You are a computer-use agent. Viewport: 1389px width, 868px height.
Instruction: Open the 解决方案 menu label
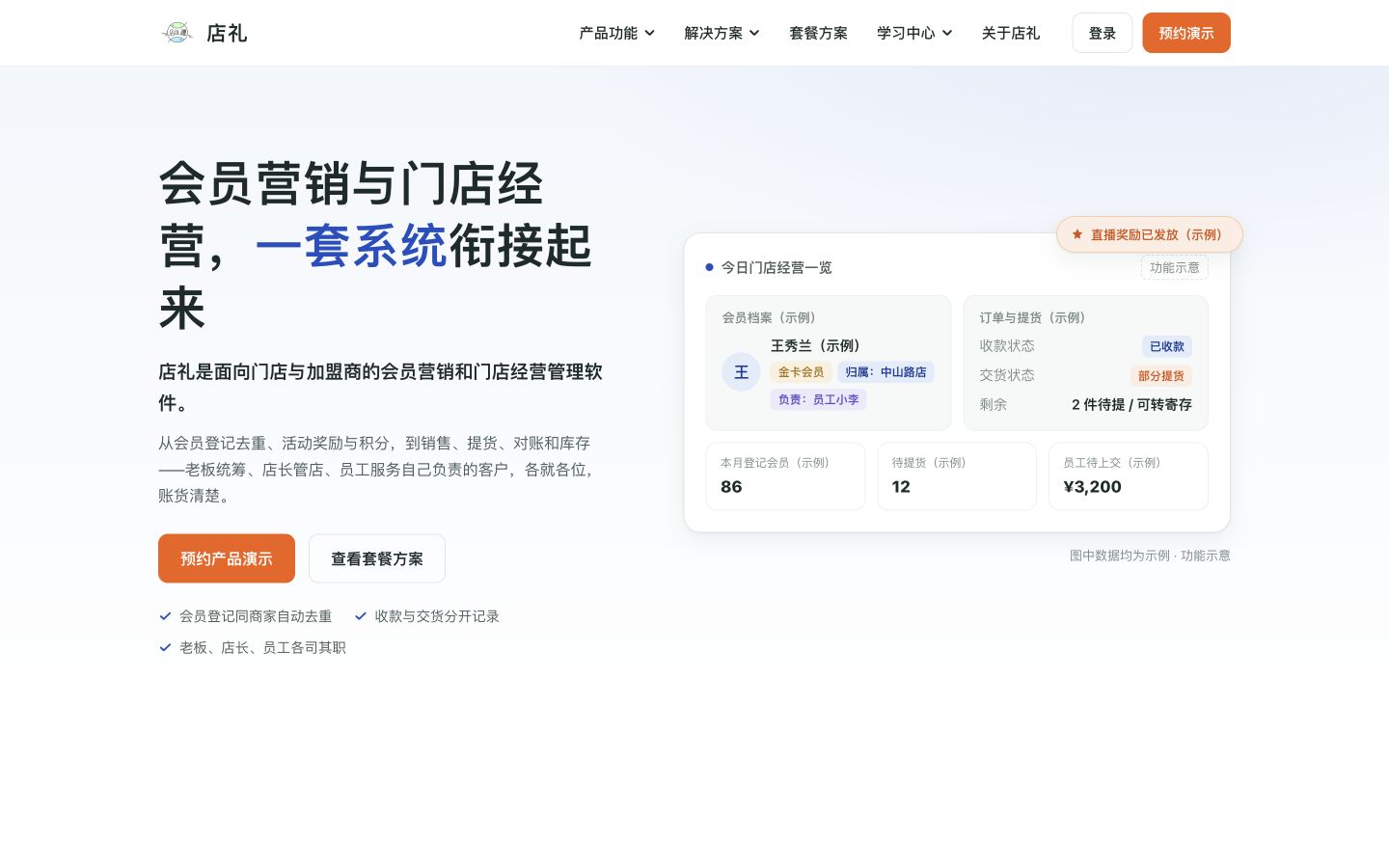pyautogui.click(x=713, y=33)
